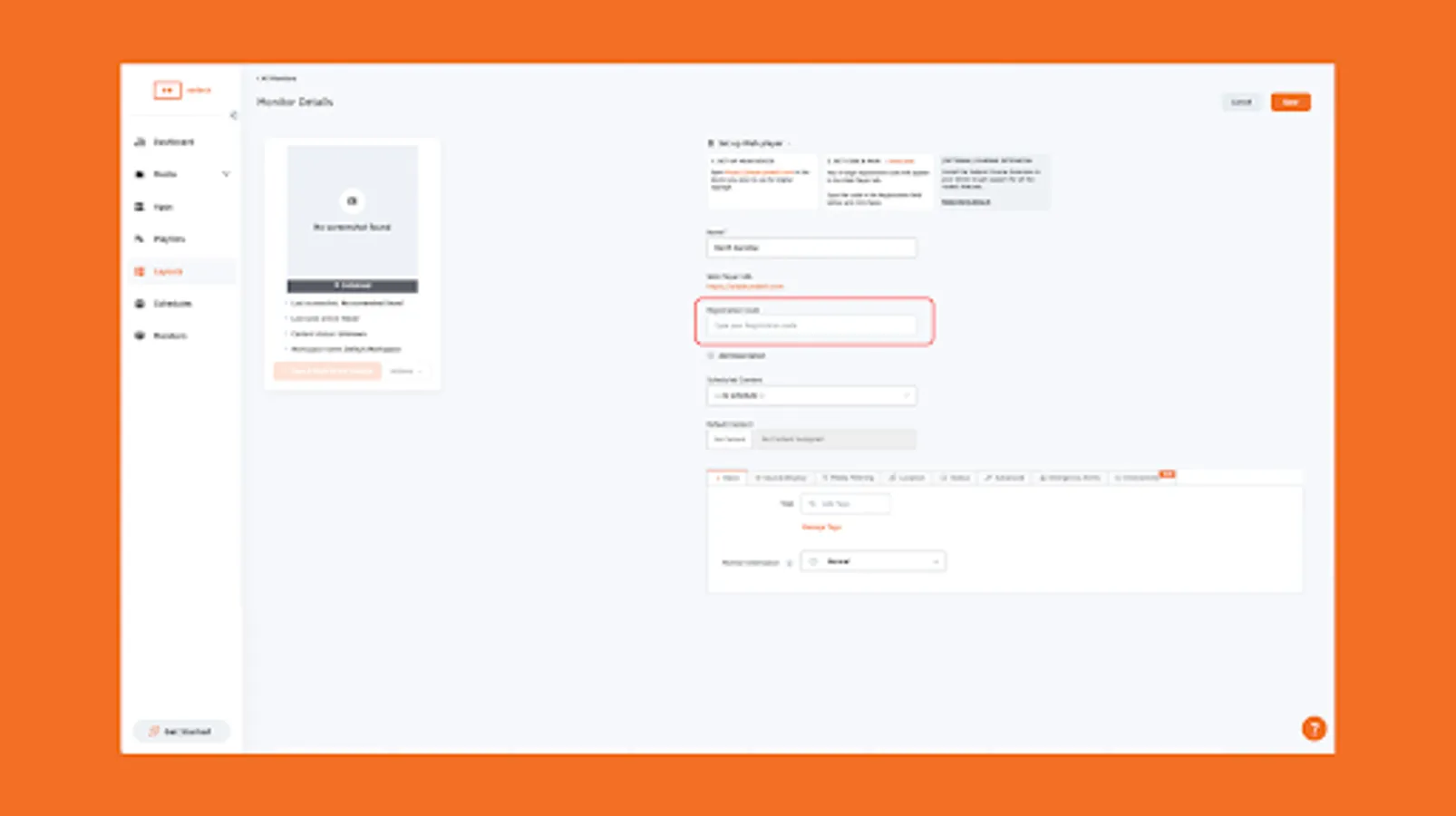Open the orange help question-mark button
The width and height of the screenshot is (1456, 816).
tap(1314, 729)
